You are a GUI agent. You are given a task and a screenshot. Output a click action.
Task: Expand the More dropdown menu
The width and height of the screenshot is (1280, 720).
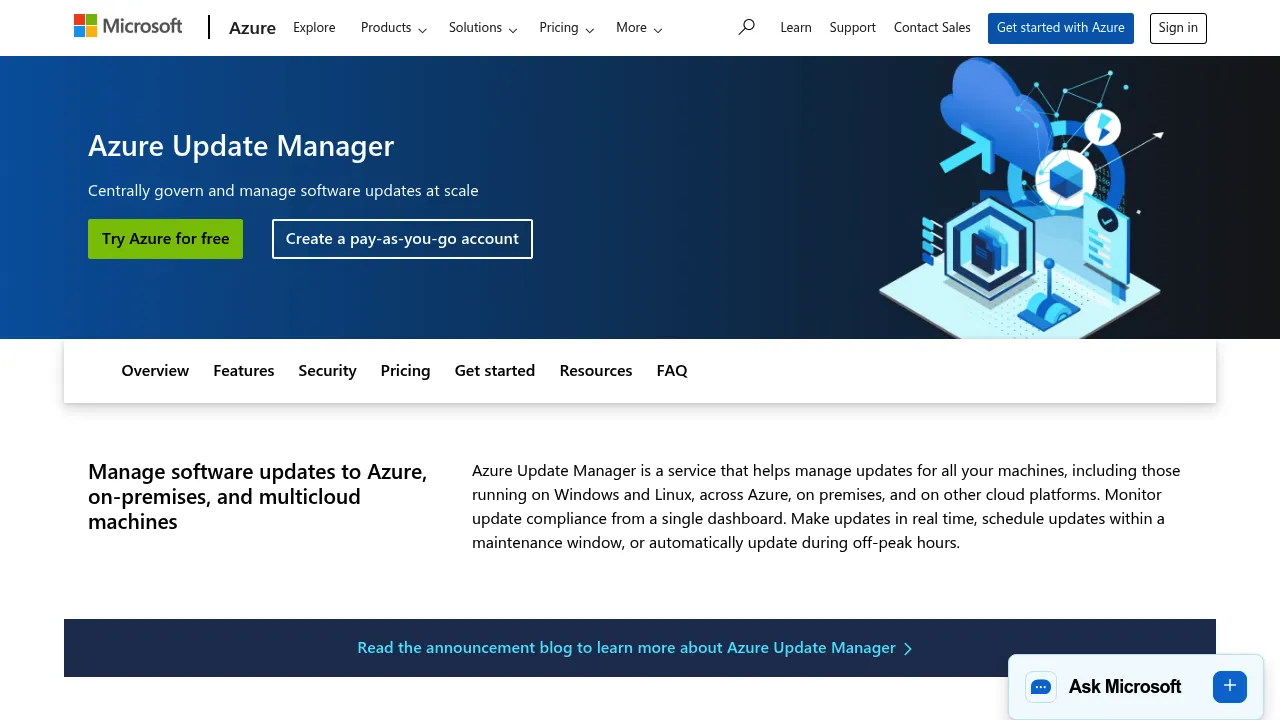[639, 28]
